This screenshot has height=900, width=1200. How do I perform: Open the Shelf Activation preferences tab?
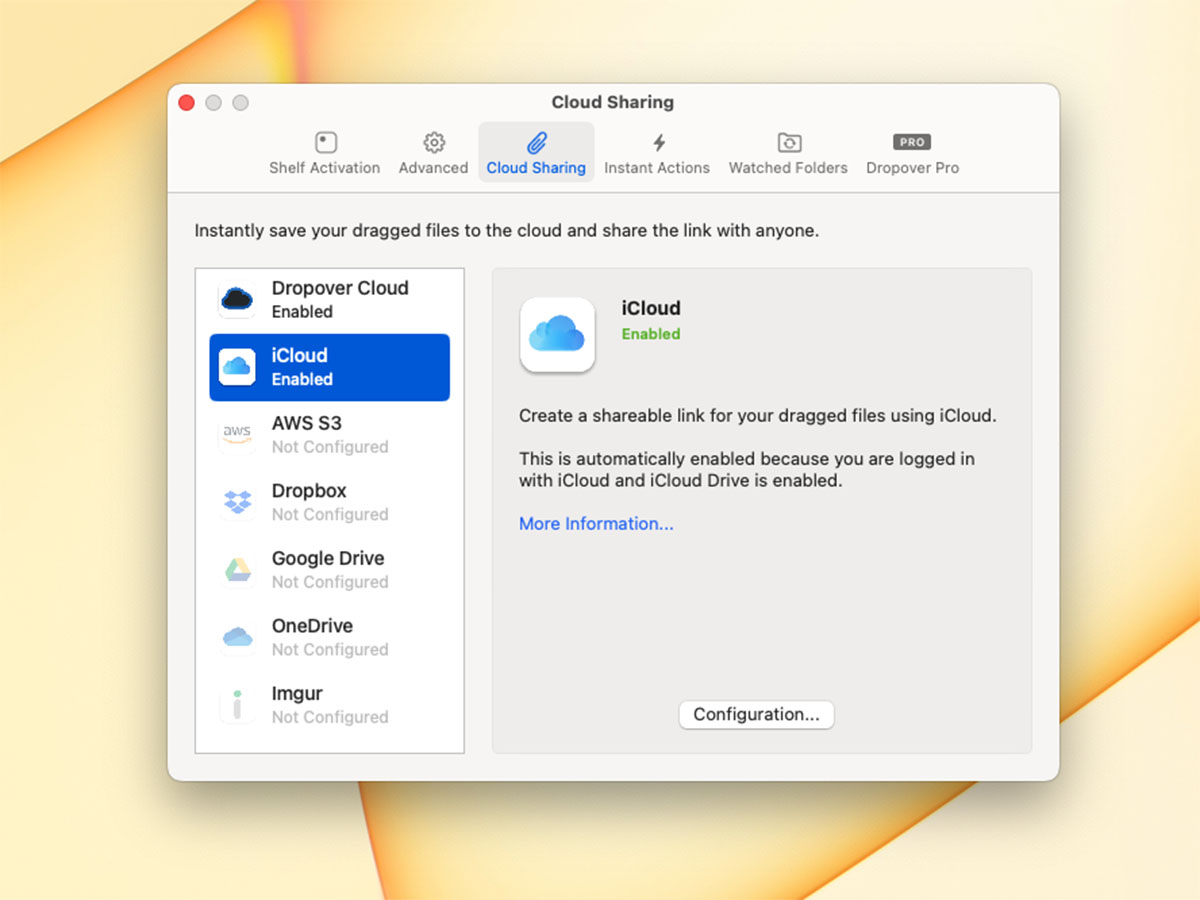tap(324, 154)
